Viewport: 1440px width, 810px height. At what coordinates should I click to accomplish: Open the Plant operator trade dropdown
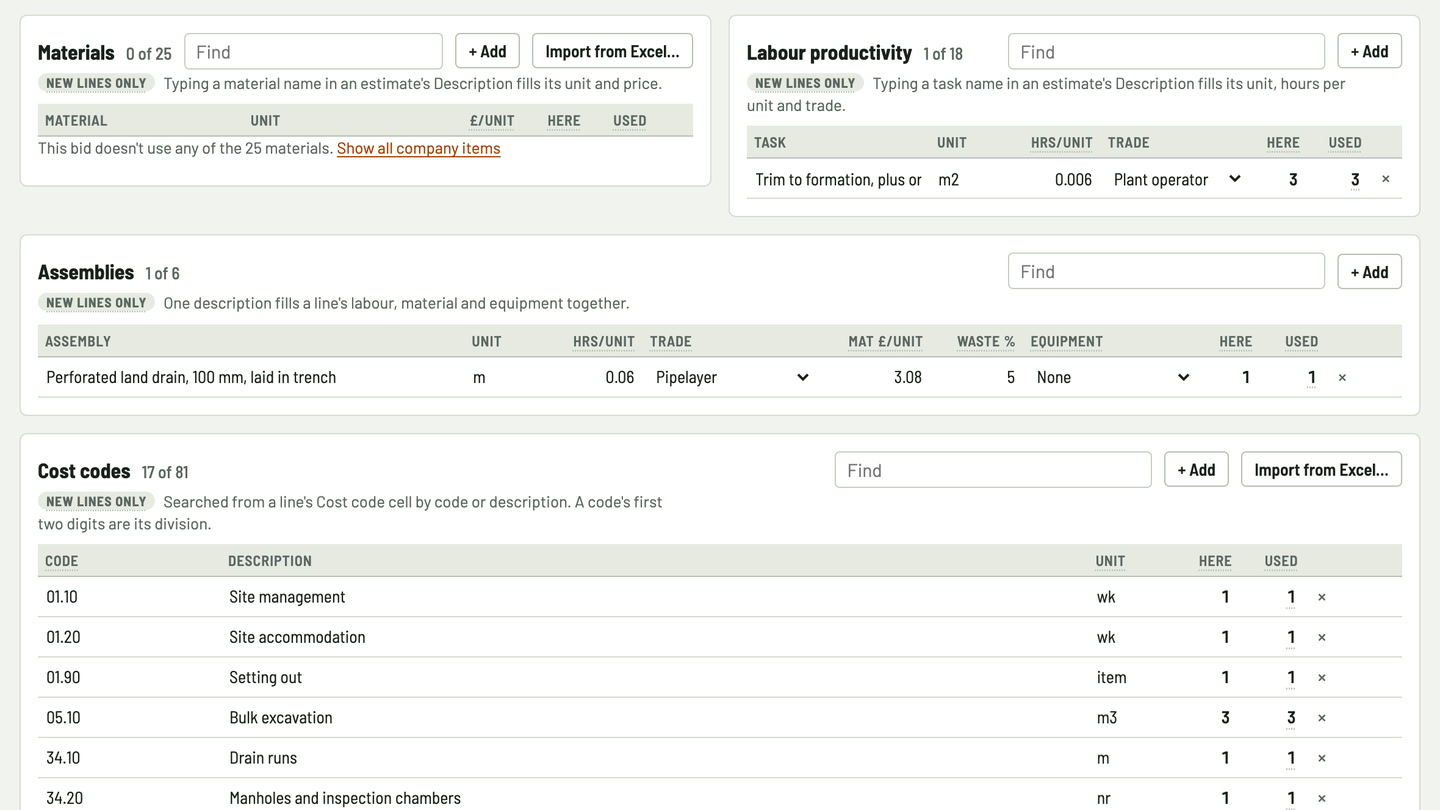tap(1177, 179)
